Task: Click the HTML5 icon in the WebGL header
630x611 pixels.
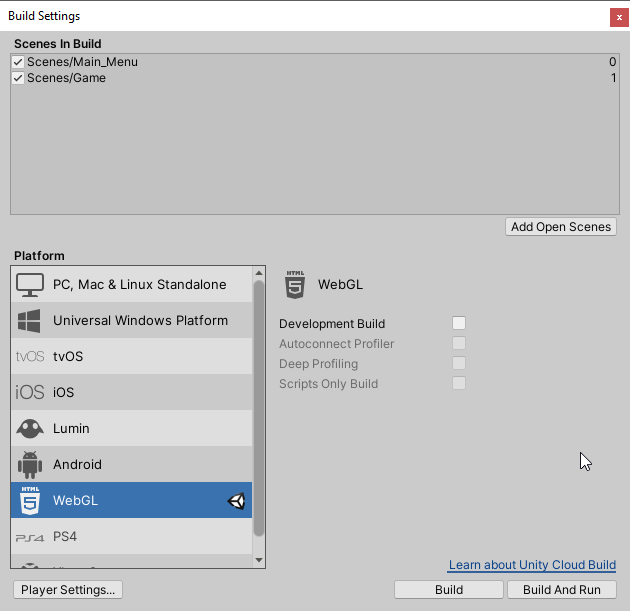Action: 295,284
